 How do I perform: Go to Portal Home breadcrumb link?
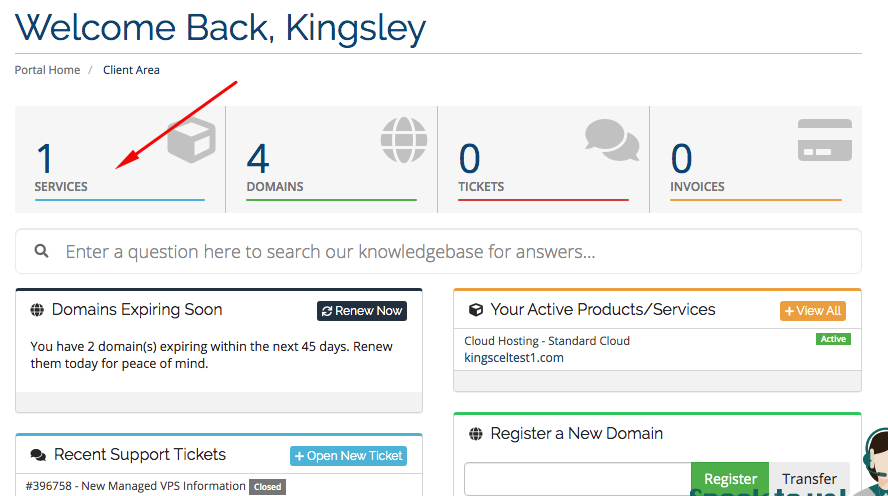(x=47, y=70)
